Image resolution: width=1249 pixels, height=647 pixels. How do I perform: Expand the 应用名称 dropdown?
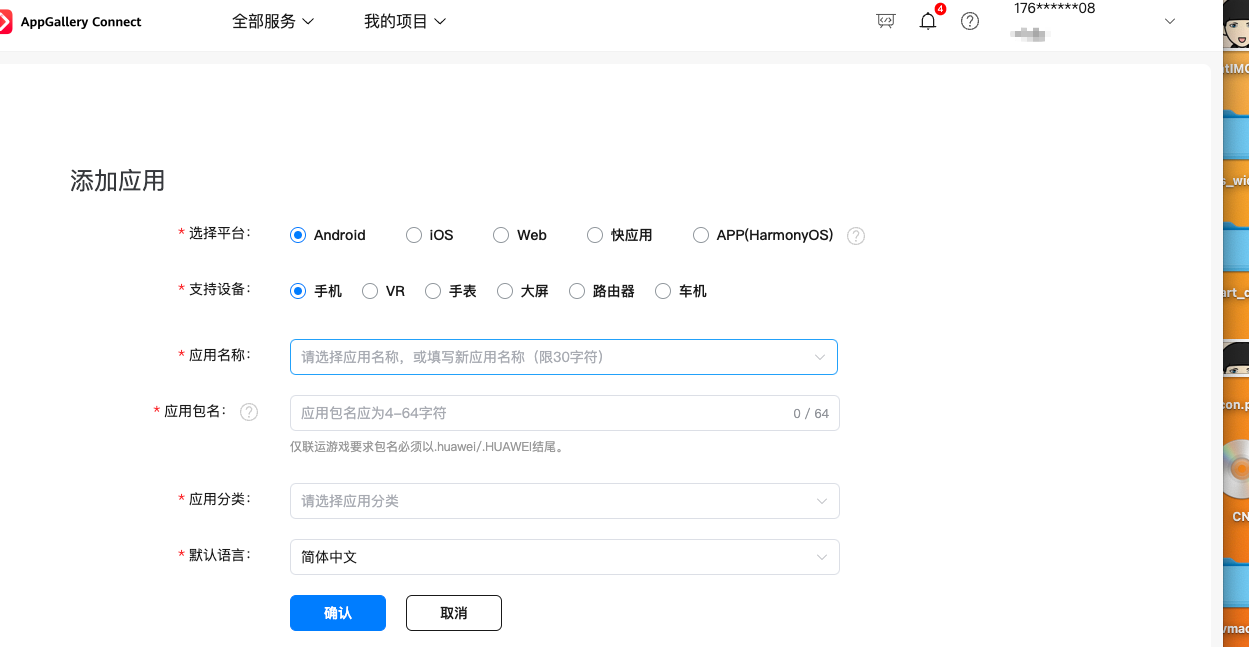click(x=563, y=357)
